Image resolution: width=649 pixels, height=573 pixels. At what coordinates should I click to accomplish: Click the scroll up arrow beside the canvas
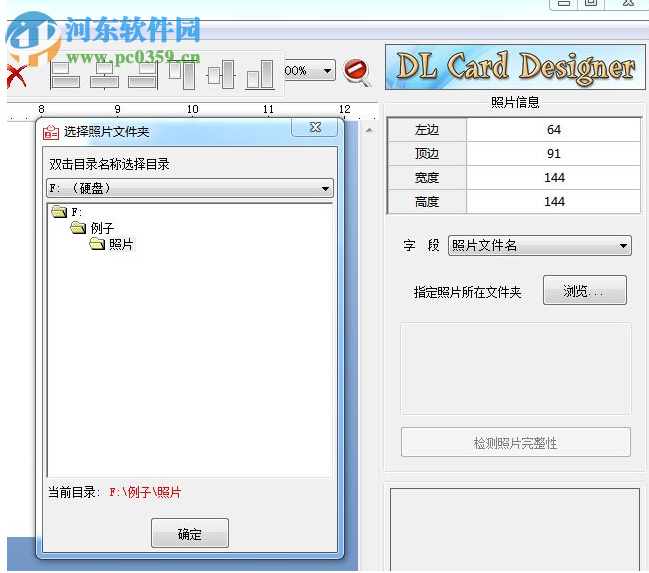(x=369, y=130)
